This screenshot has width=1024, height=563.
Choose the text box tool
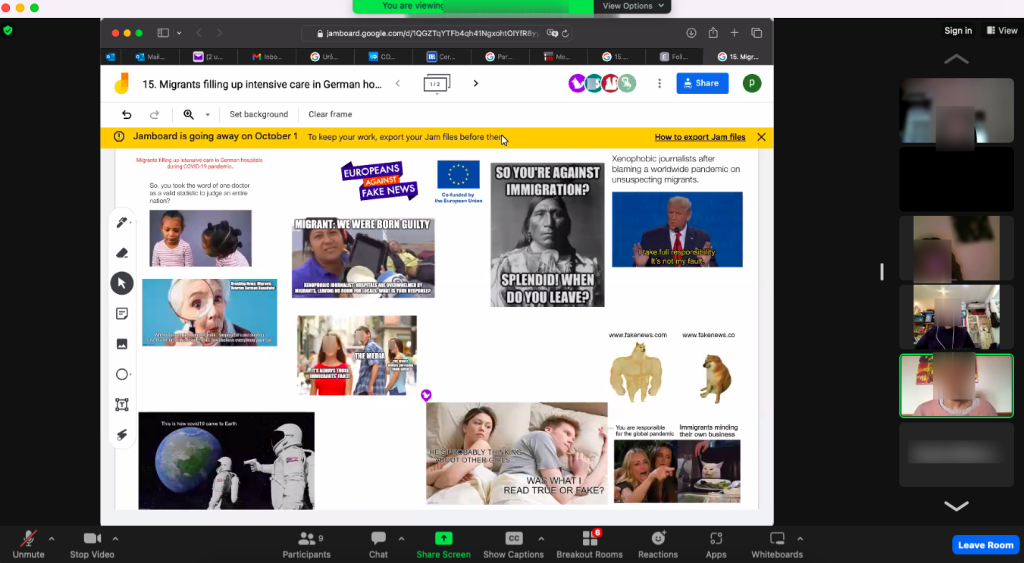point(122,405)
